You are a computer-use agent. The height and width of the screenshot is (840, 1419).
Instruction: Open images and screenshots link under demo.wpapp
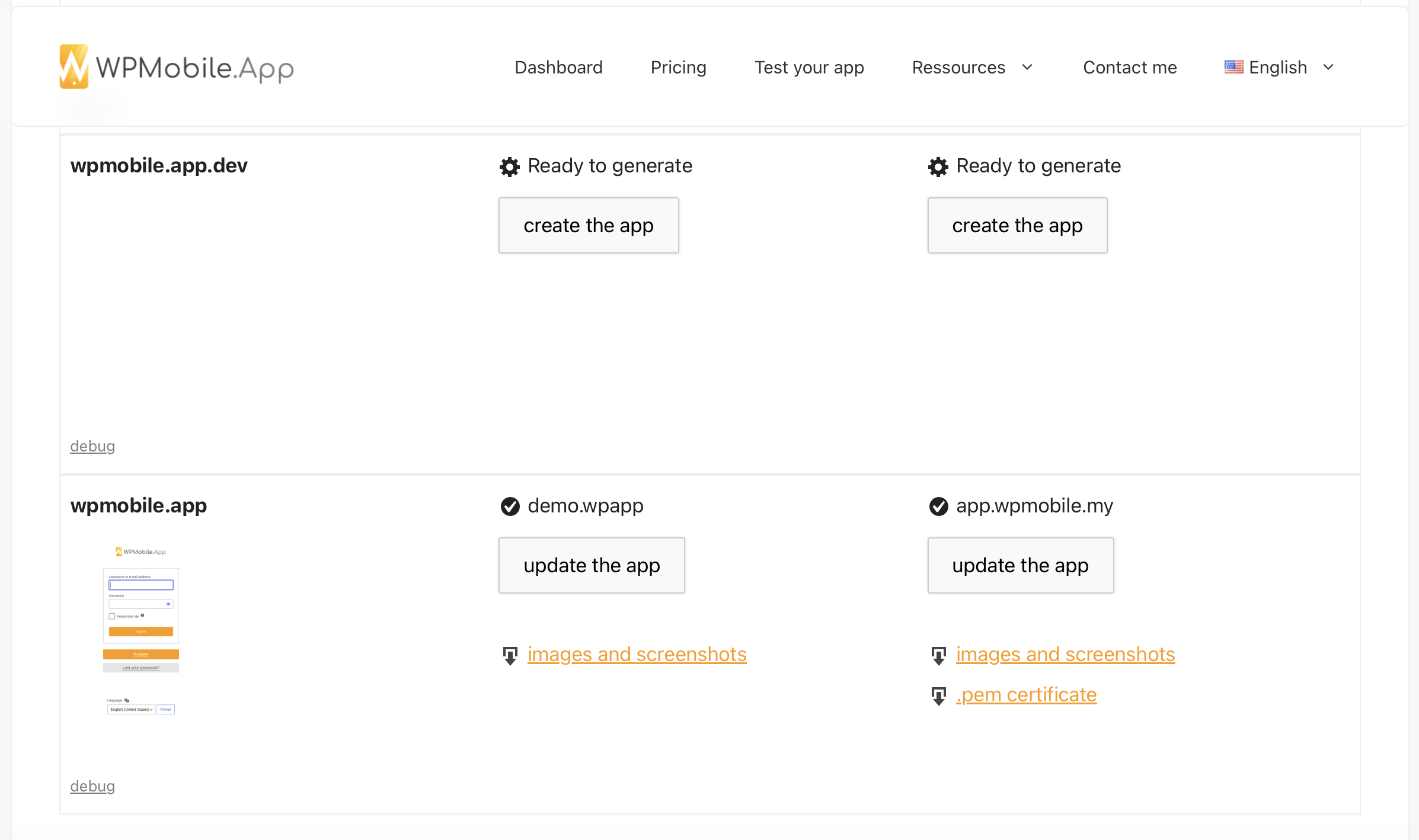click(637, 654)
